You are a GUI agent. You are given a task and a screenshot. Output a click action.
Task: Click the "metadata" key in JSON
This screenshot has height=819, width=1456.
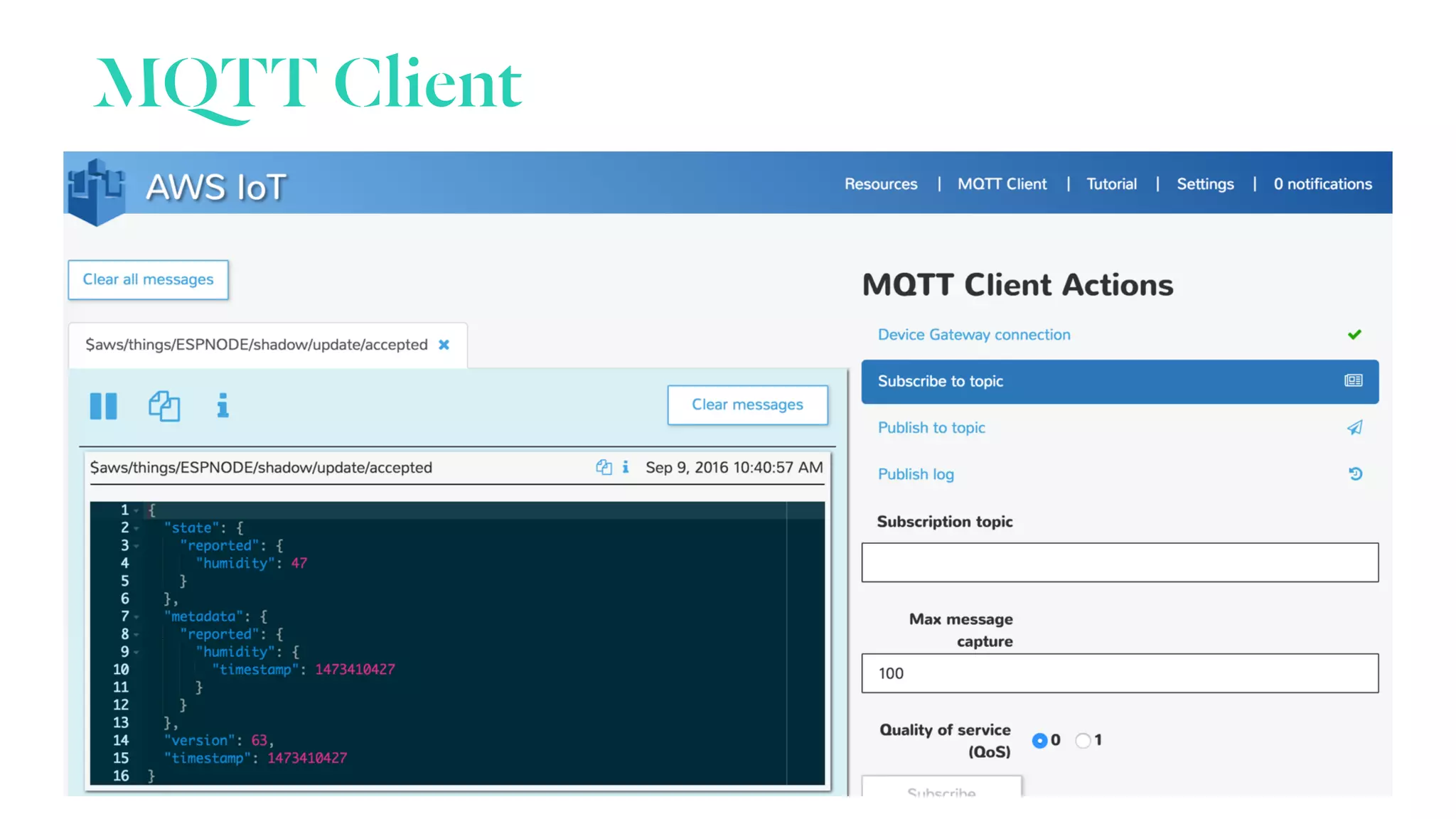(x=203, y=616)
